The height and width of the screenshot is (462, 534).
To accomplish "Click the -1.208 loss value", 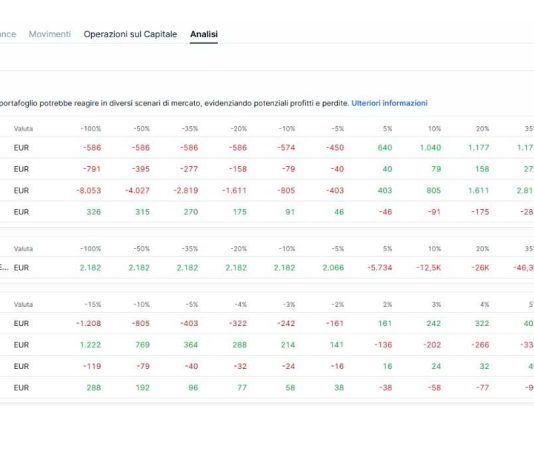I will (x=89, y=323).
